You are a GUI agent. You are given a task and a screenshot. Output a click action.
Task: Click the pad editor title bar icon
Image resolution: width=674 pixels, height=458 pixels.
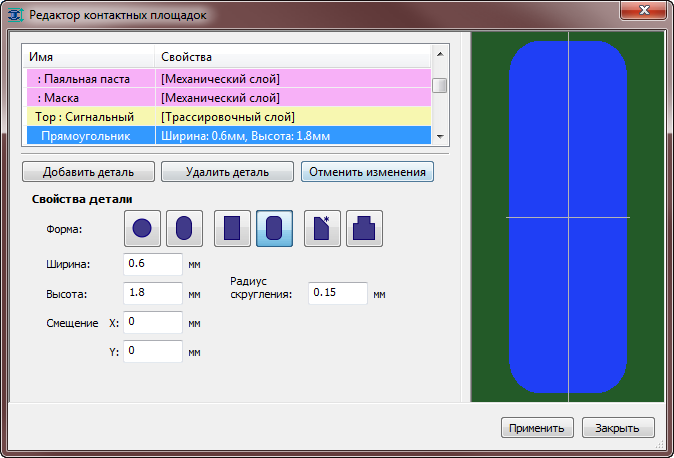15,15
